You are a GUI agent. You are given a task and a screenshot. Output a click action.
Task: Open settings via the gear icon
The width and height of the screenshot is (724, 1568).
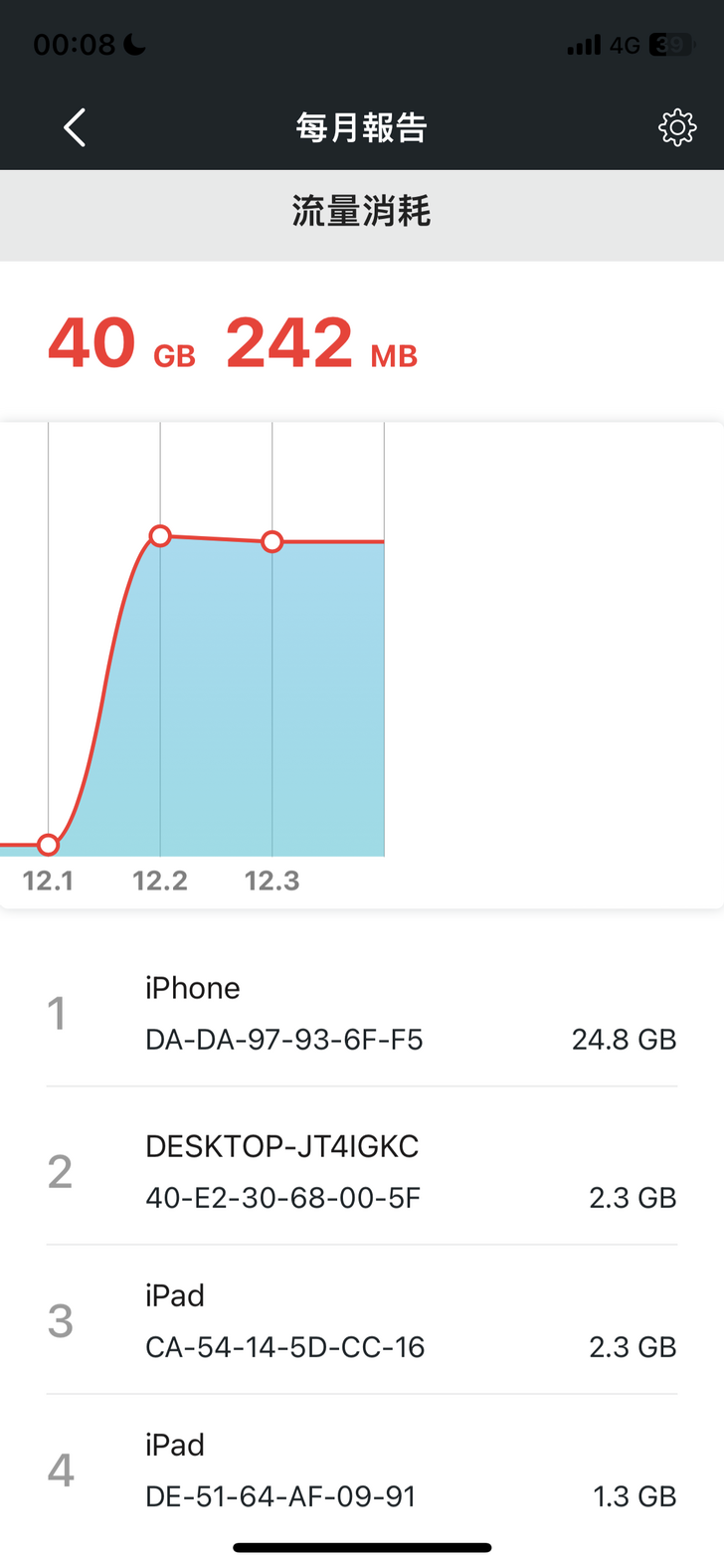click(677, 127)
